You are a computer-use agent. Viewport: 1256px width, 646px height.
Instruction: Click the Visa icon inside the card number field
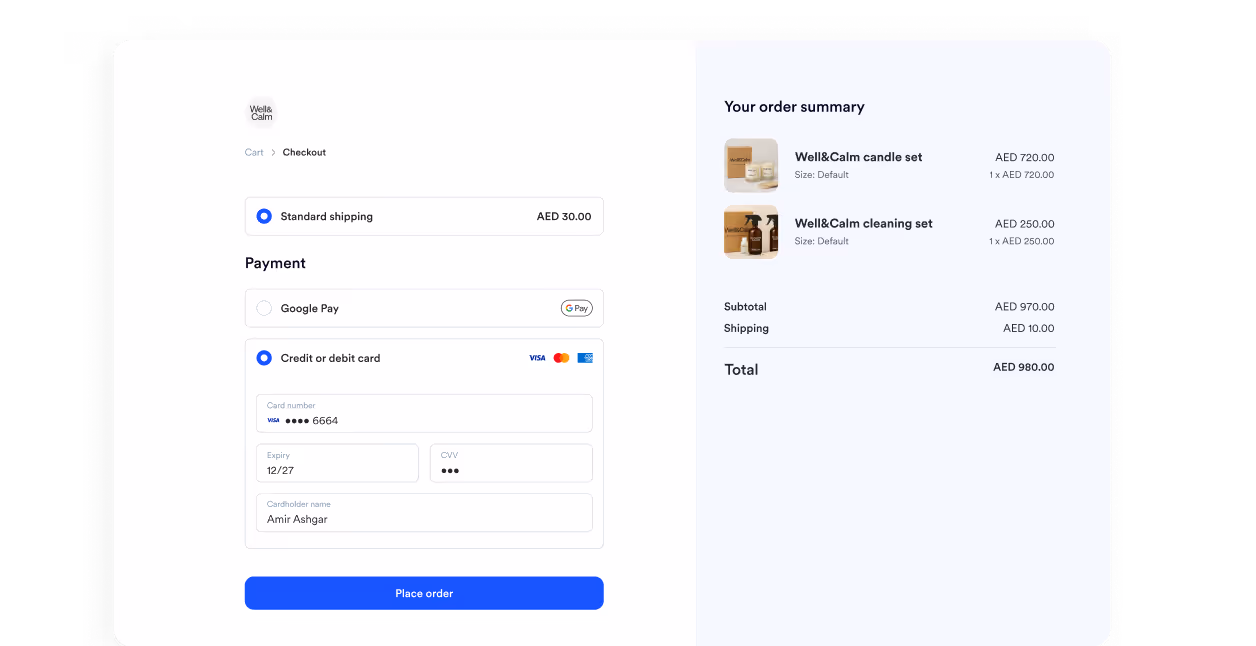point(273,420)
